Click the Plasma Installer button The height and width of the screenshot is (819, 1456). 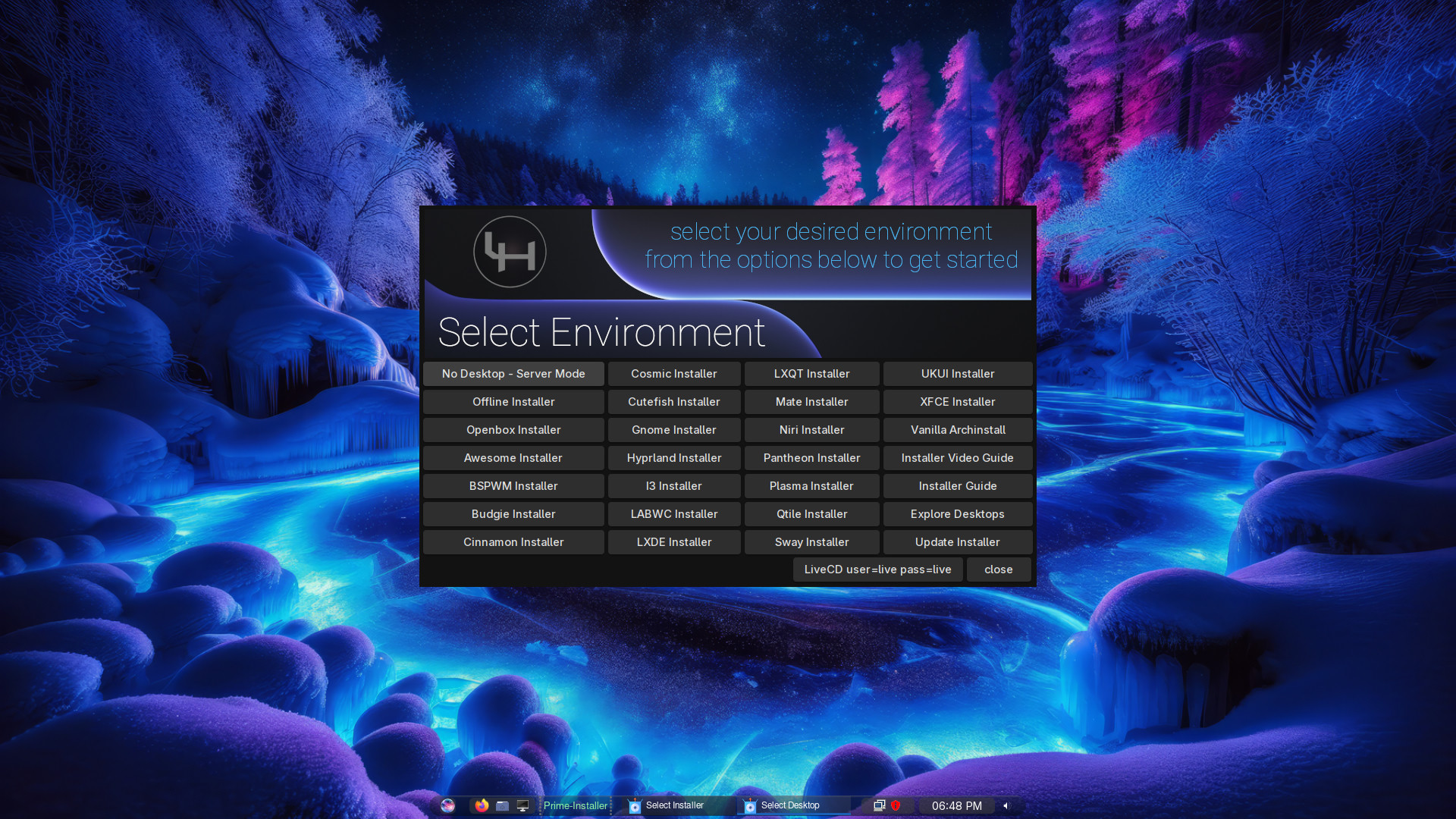(x=811, y=486)
